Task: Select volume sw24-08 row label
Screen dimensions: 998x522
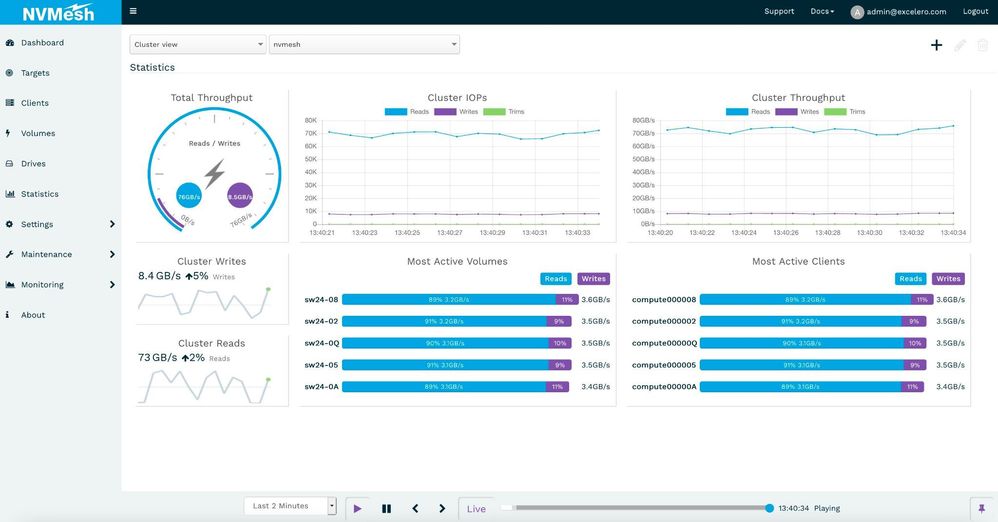Action: point(321,299)
